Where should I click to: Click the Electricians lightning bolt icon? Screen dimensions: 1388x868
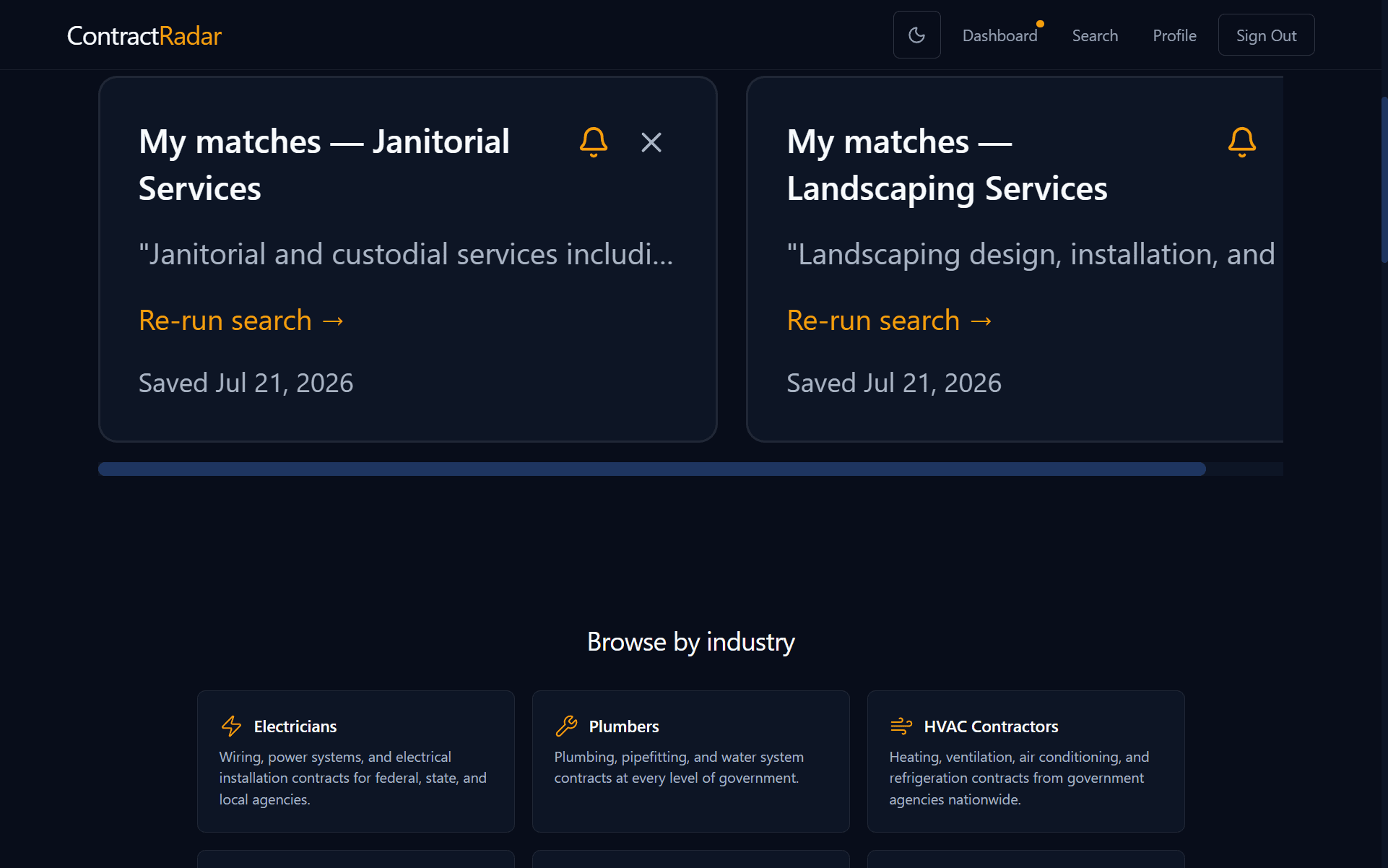pos(232,726)
